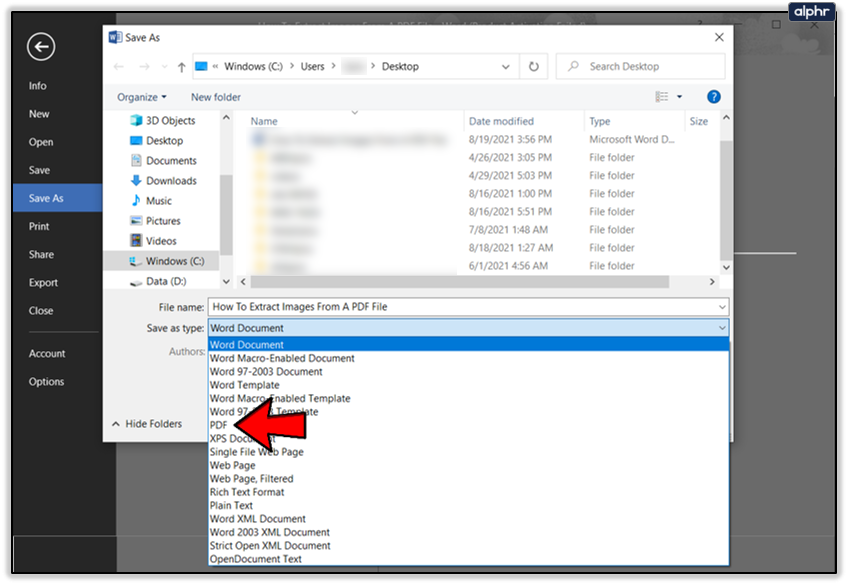Click the back arrow circle in Word backstage

[x=41, y=47]
